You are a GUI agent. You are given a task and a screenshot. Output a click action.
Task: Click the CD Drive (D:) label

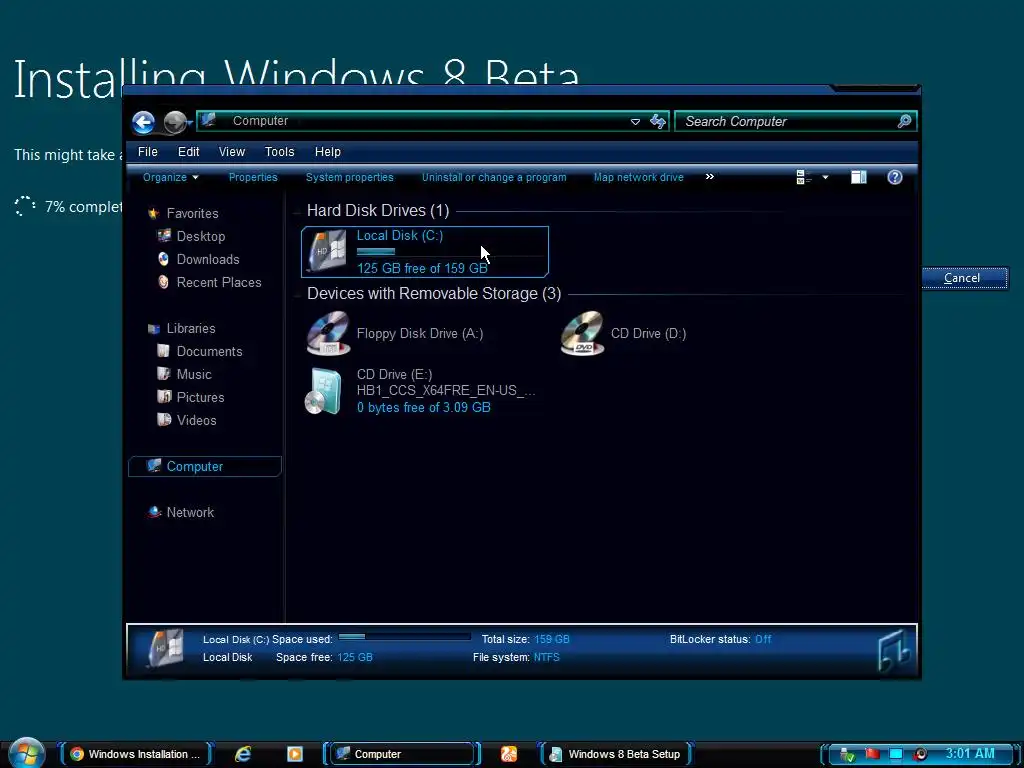click(x=648, y=334)
